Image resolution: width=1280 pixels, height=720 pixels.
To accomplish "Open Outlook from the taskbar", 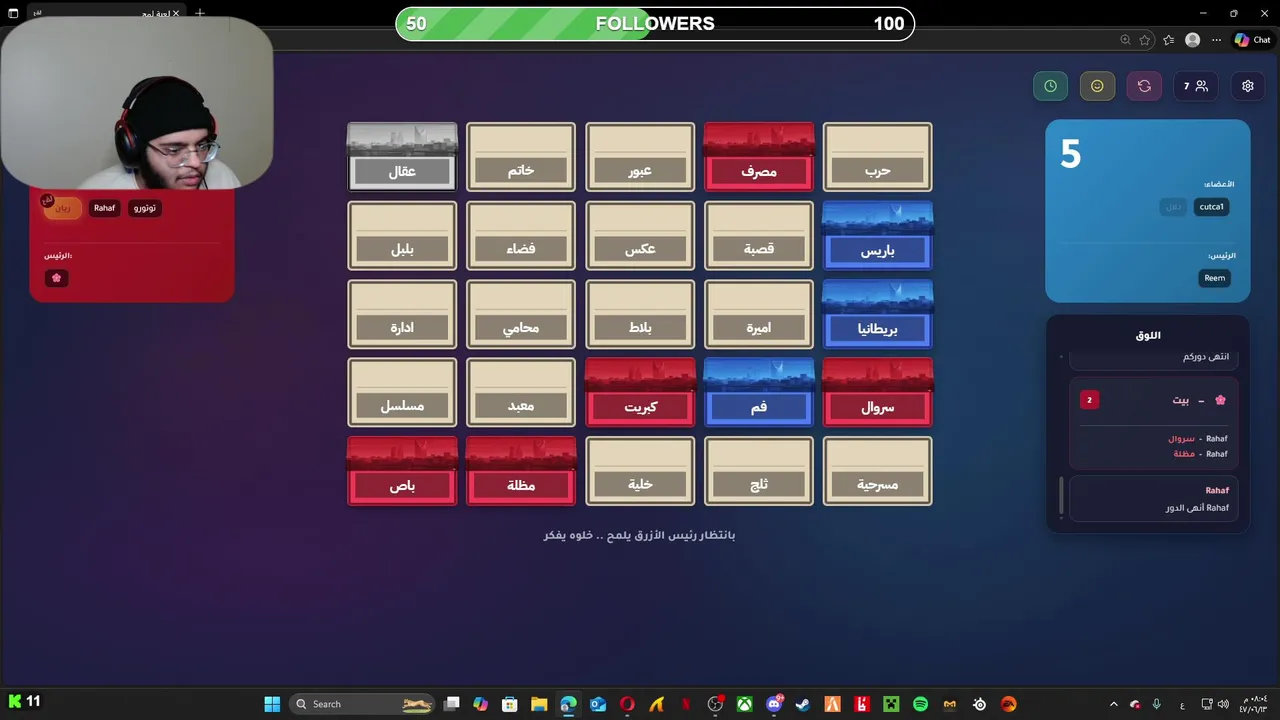I will click(598, 704).
